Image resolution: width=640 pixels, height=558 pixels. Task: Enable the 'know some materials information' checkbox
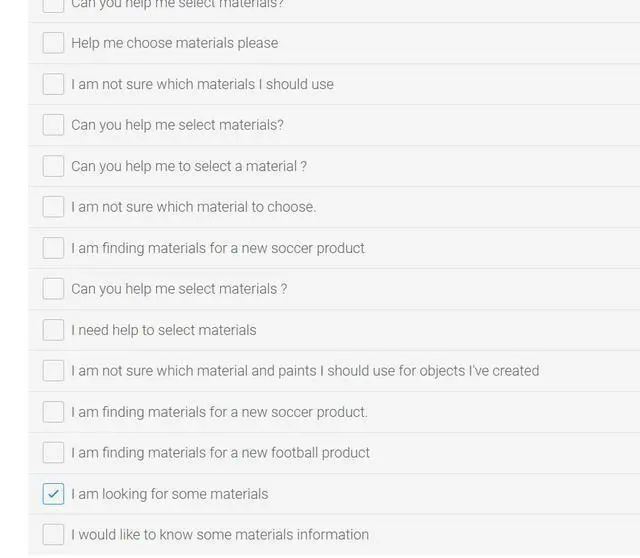pos(53,535)
